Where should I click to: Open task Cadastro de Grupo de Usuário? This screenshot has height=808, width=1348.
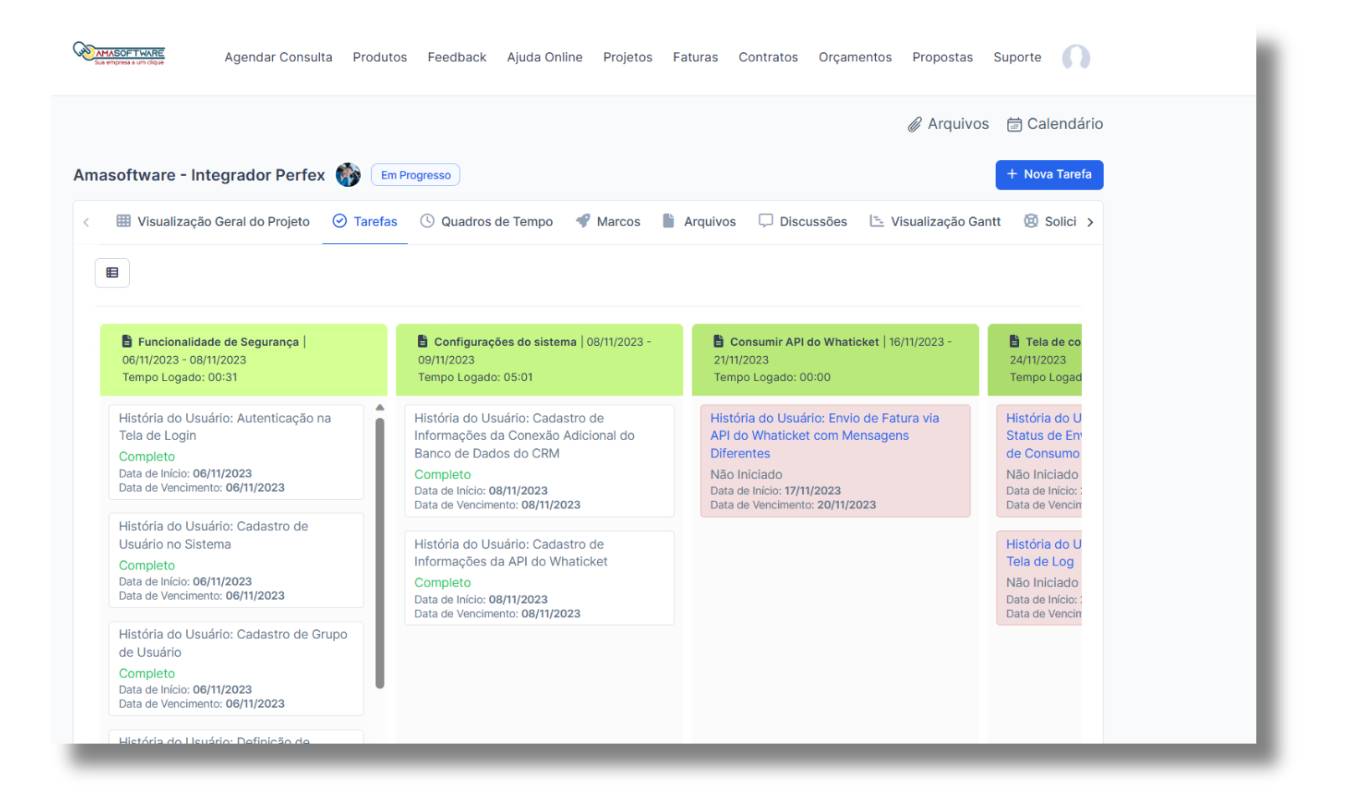point(233,643)
